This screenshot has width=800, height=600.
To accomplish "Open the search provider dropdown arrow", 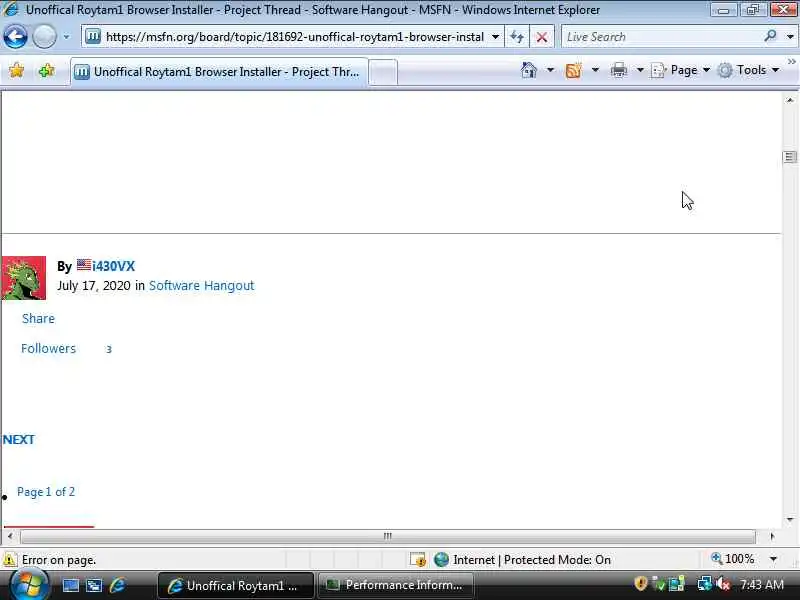I will coord(790,37).
